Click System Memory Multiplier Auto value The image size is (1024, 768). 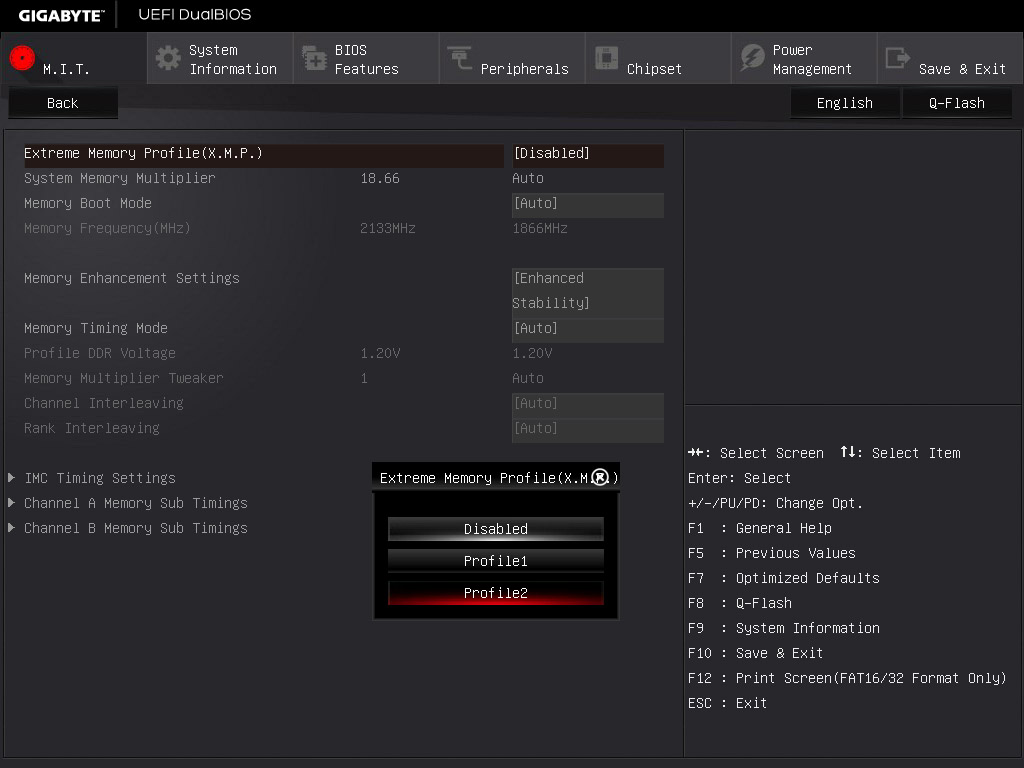(528, 178)
